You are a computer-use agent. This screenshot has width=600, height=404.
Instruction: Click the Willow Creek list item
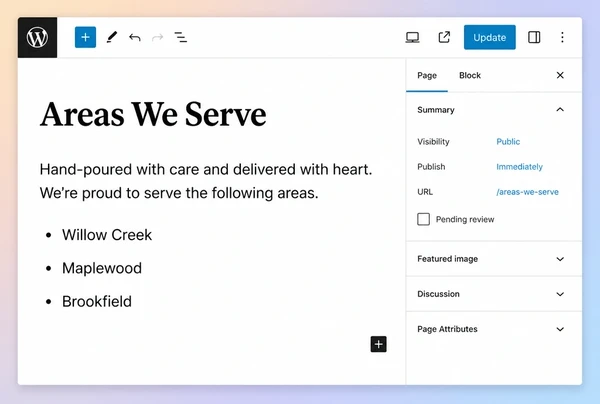pyautogui.click(x=107, y=235)
